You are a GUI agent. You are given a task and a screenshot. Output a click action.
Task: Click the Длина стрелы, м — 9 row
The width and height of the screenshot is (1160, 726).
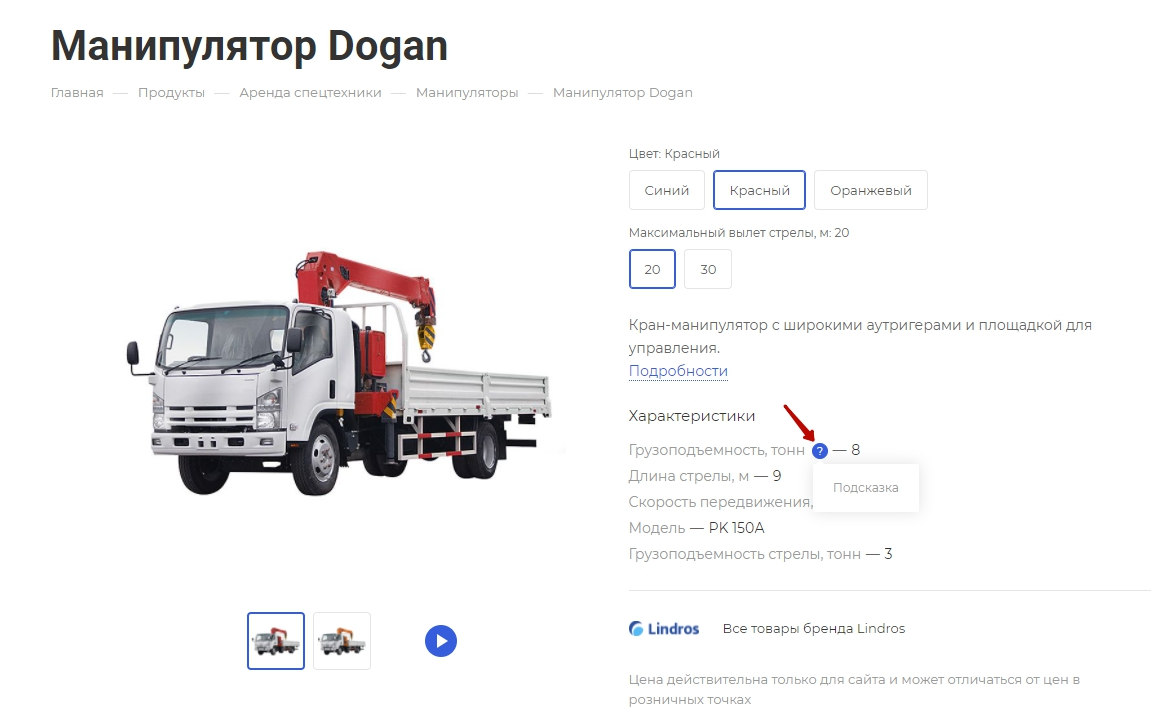pos(704,476)
